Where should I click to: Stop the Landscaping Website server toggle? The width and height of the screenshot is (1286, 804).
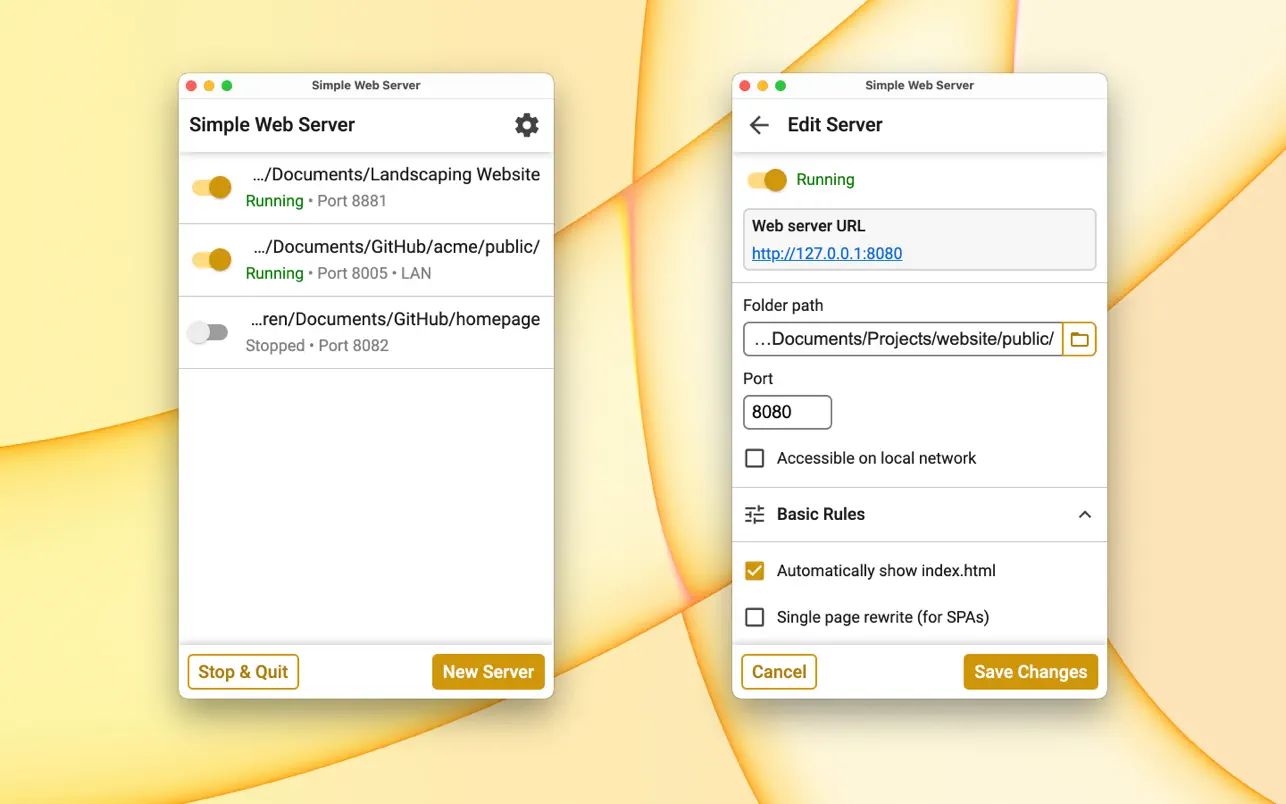[209, 186]
